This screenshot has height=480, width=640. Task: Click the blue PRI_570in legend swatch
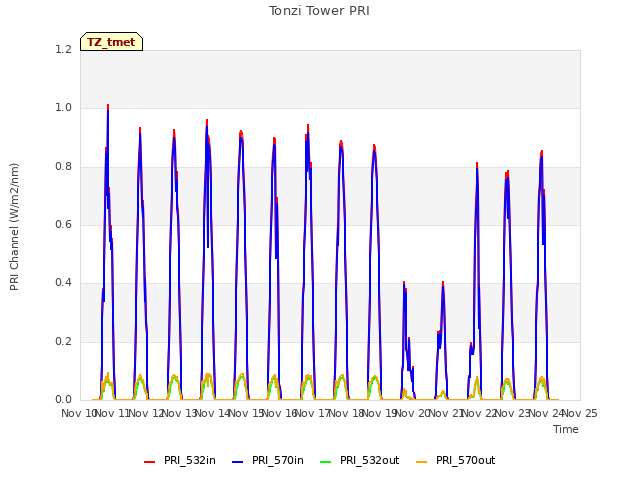pyautogui.click(x=238, y=461)
